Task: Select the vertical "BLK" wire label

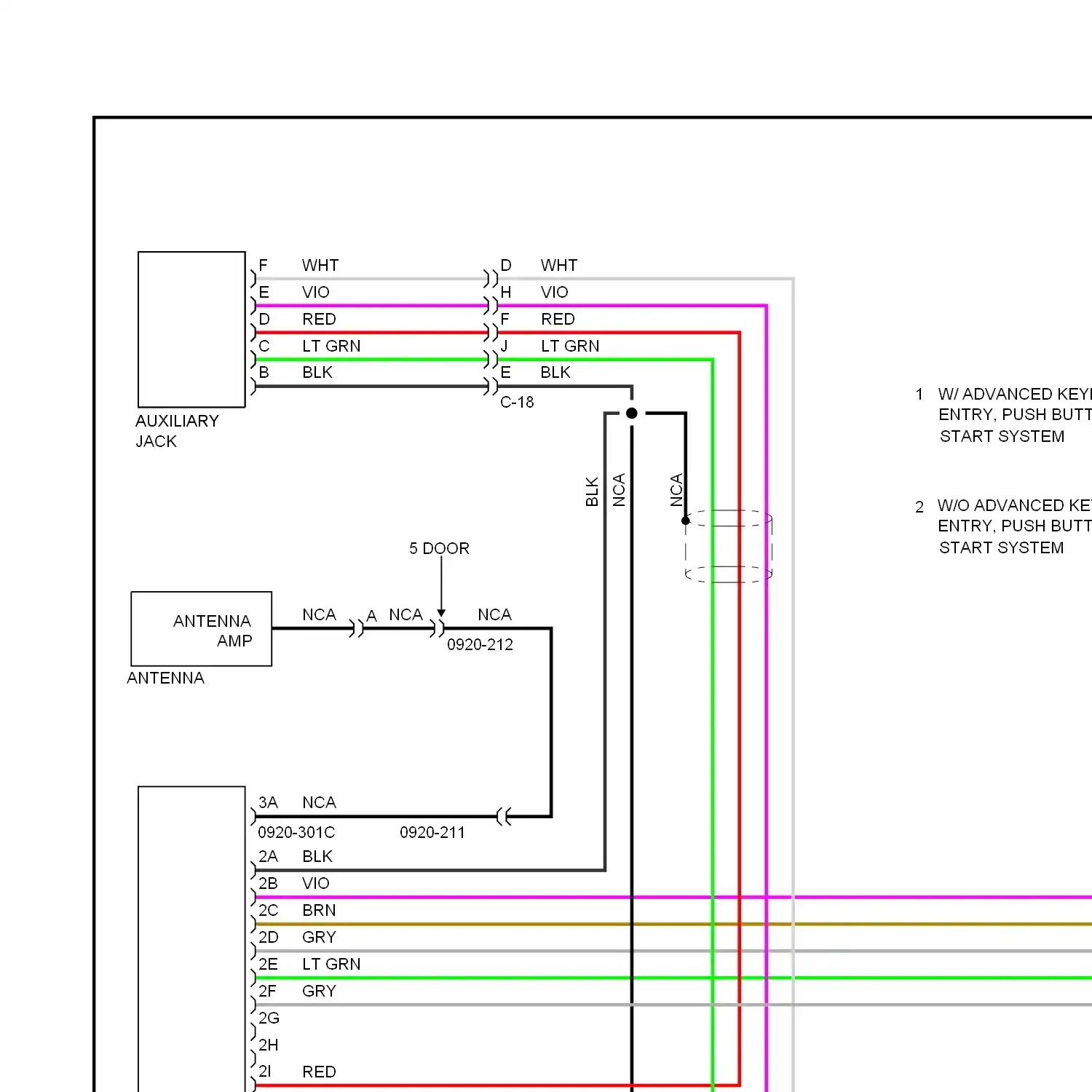Action: coord(592,491)
